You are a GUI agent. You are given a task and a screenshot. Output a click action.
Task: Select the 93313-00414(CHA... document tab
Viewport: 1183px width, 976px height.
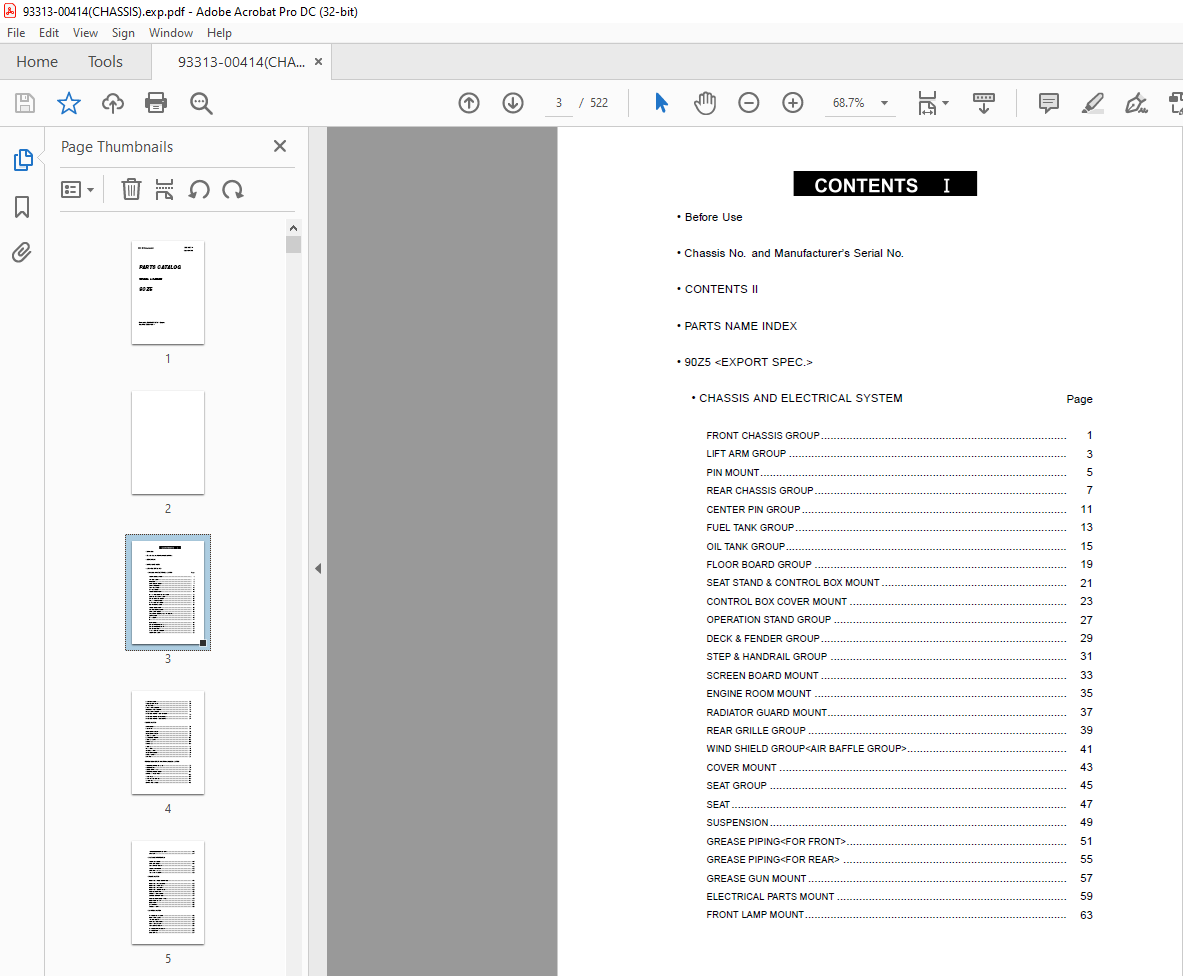tap(241, 62)
